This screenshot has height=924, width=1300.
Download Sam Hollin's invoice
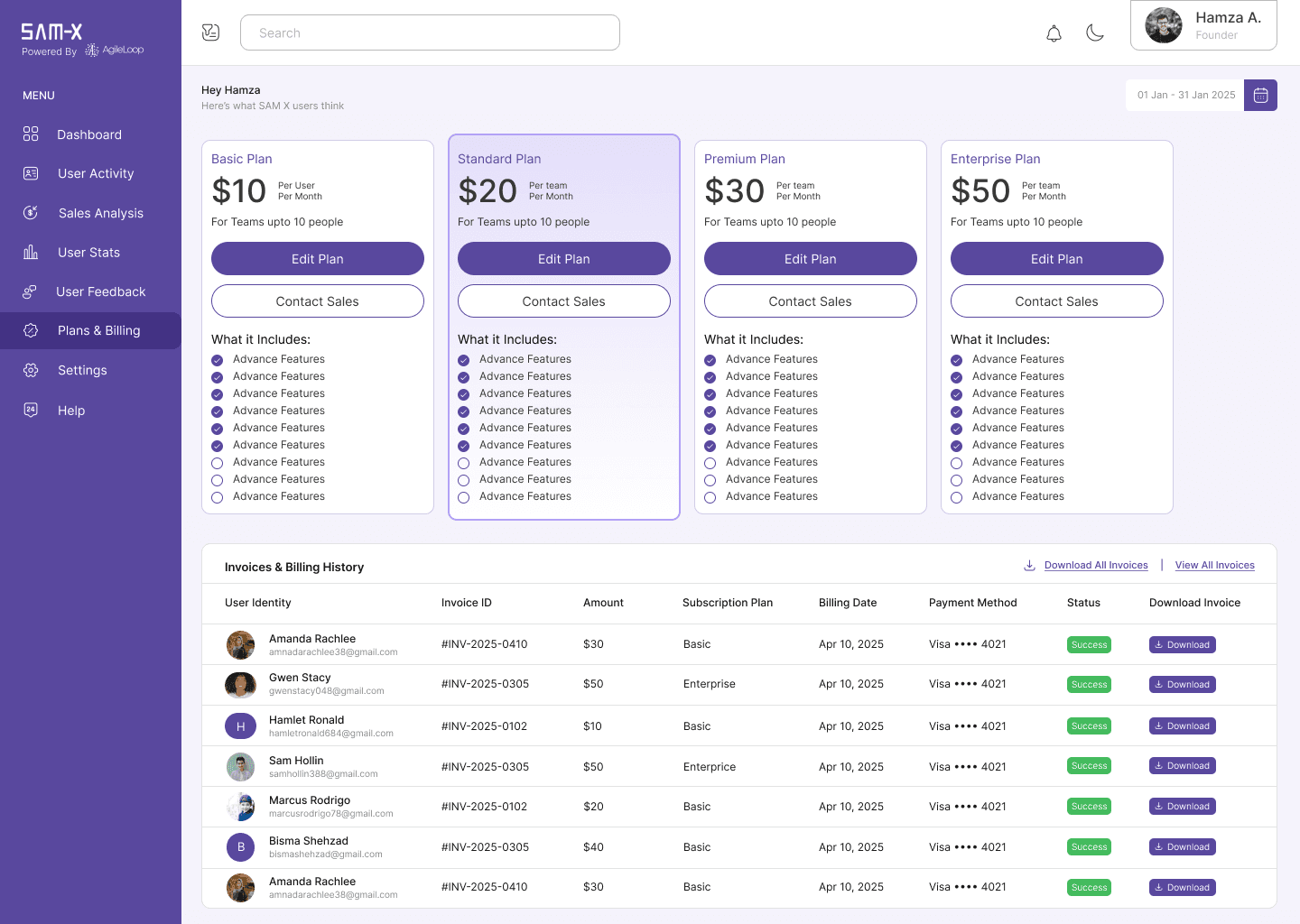(x=1183, y=765)
